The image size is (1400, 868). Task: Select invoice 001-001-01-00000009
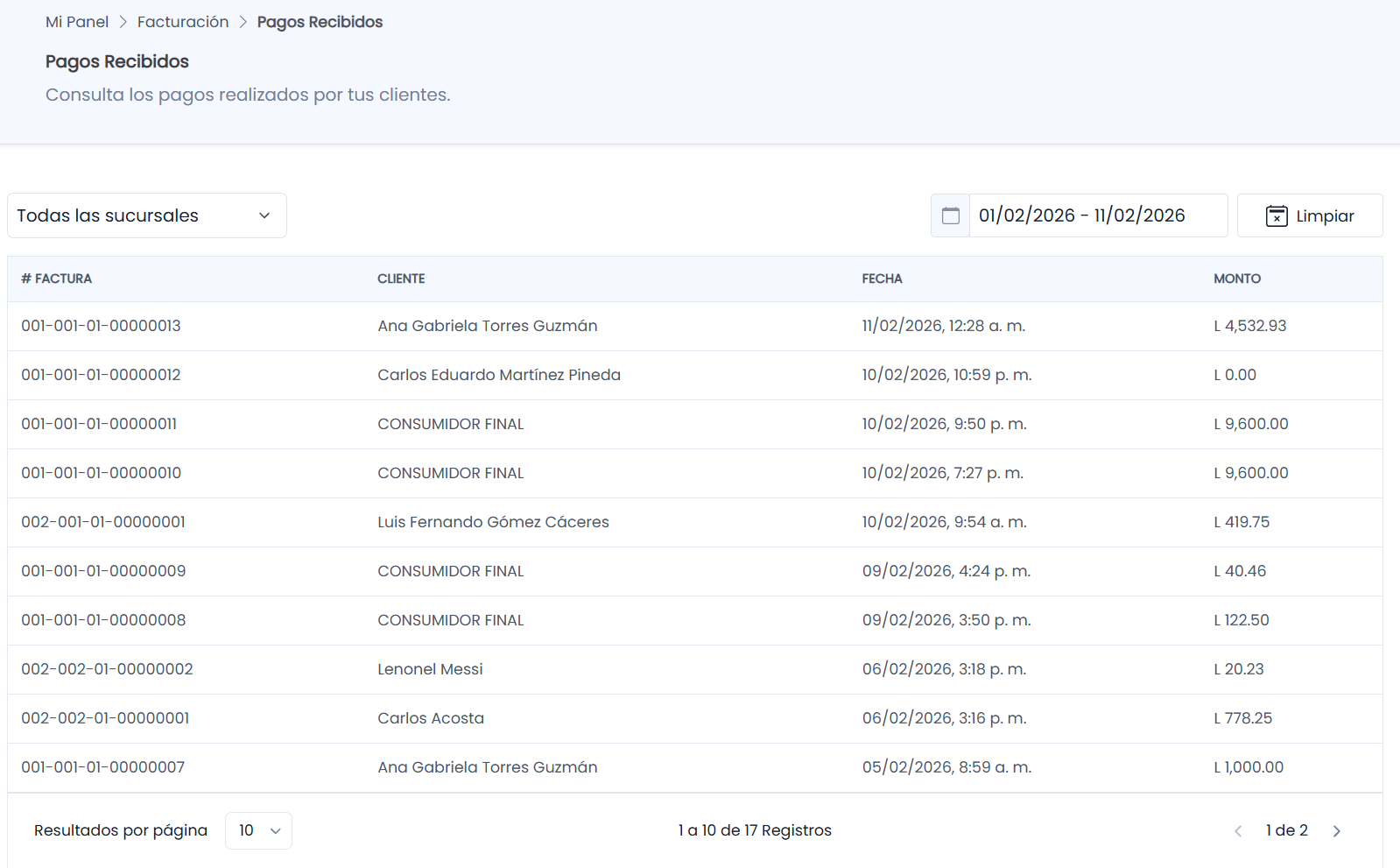pyautogui.click(x=103, y=571)
